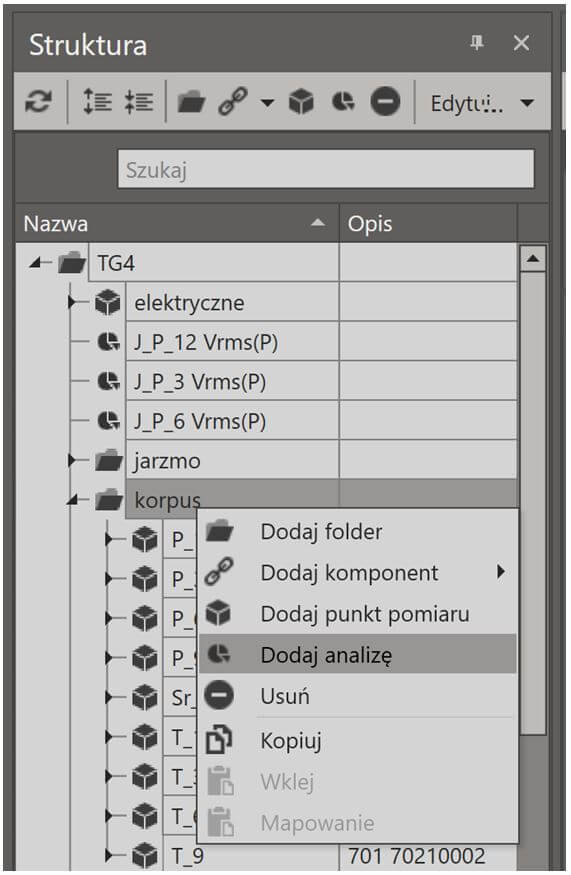The height and width of the screenshot is (875, 571).
Task: Open the Dodaj komponent submenu
Action: click(x=358, y=573)
